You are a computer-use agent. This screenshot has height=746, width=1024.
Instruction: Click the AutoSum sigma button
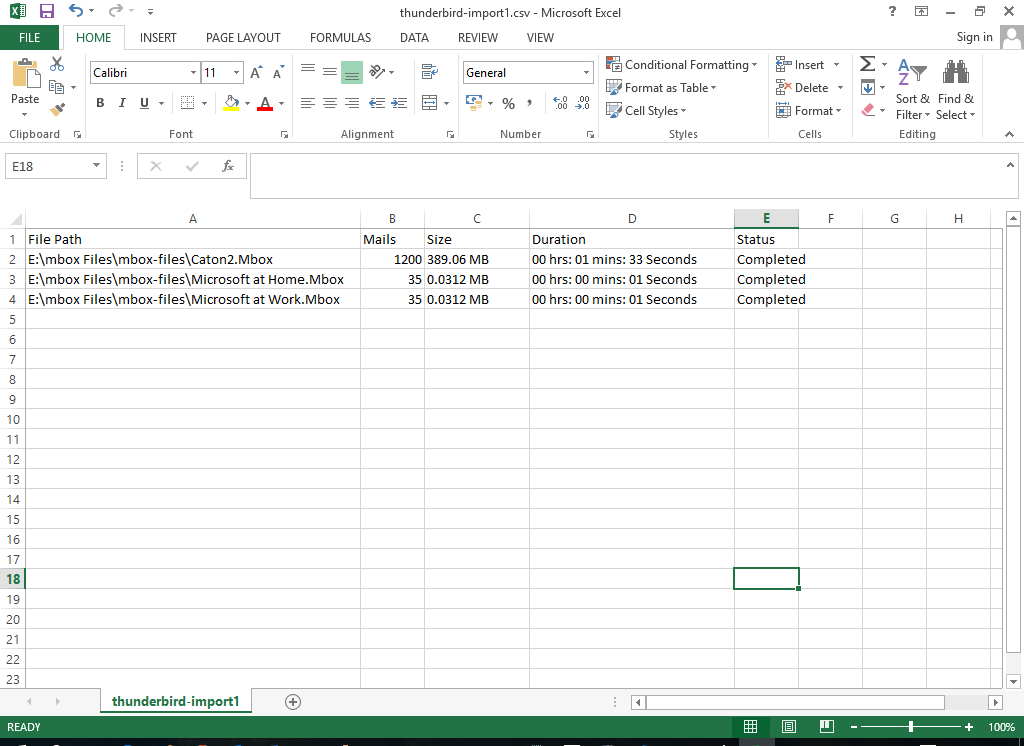point(867,64)
